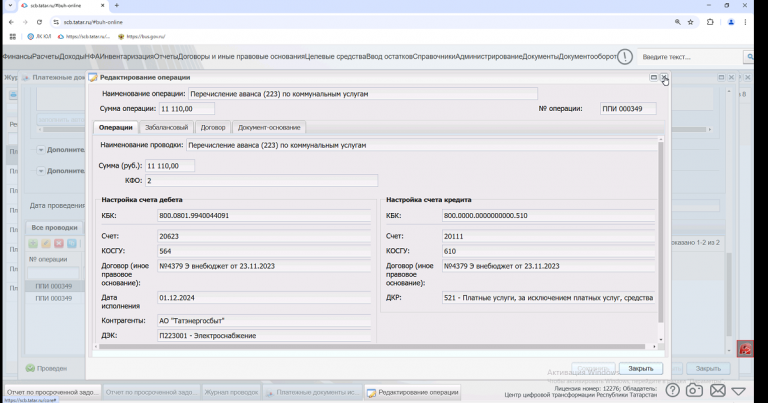Open the browser tab search dropdown arrow
This screenshot has width=768, height=403.
click(10, 5)
